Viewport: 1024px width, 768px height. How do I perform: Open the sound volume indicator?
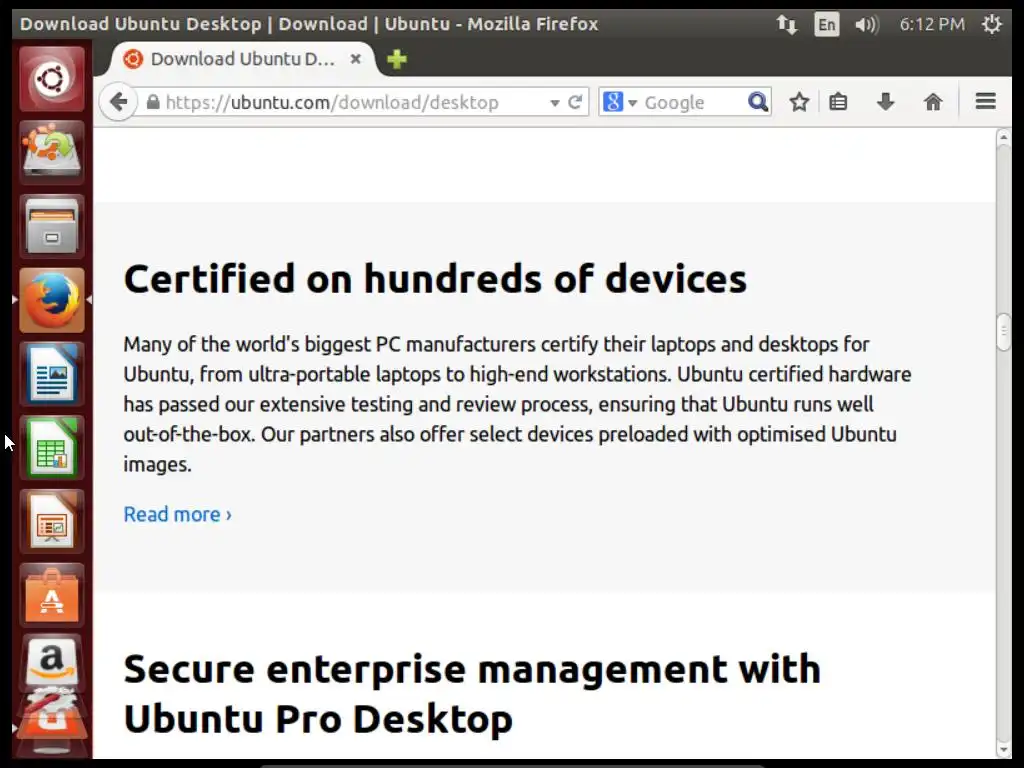tap(867, 25)
